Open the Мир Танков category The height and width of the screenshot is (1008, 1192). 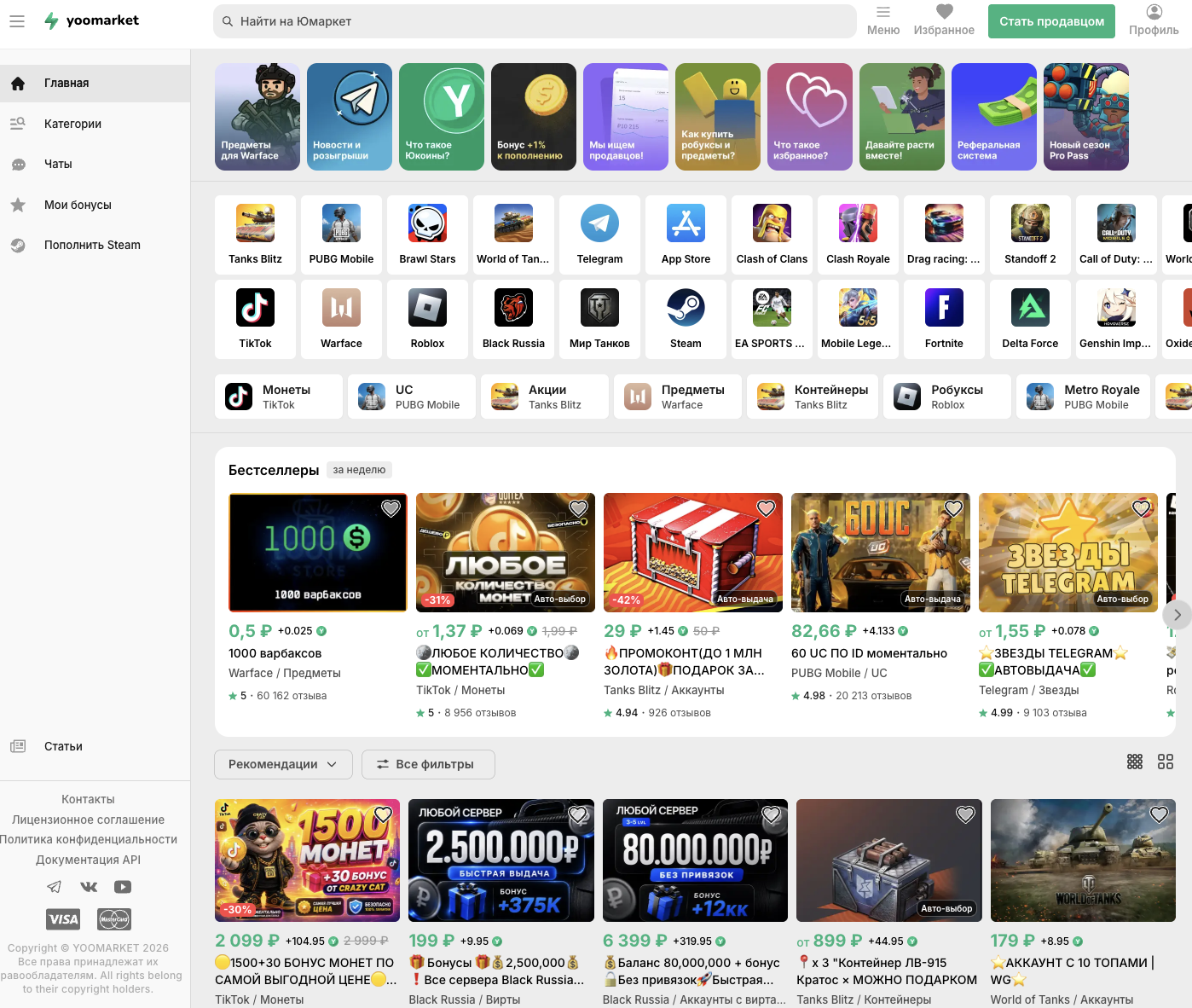599,319
